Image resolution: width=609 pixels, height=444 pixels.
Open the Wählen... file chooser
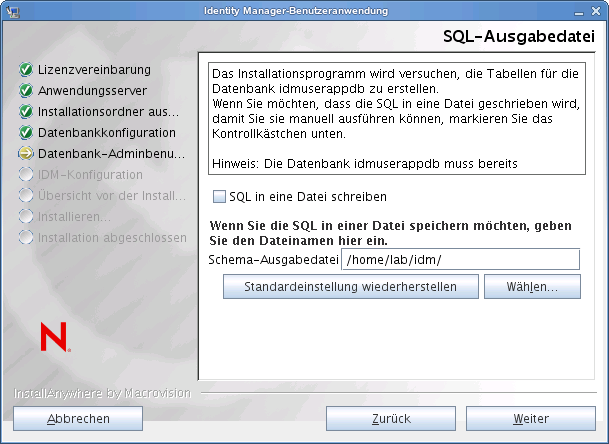[532, 287]
